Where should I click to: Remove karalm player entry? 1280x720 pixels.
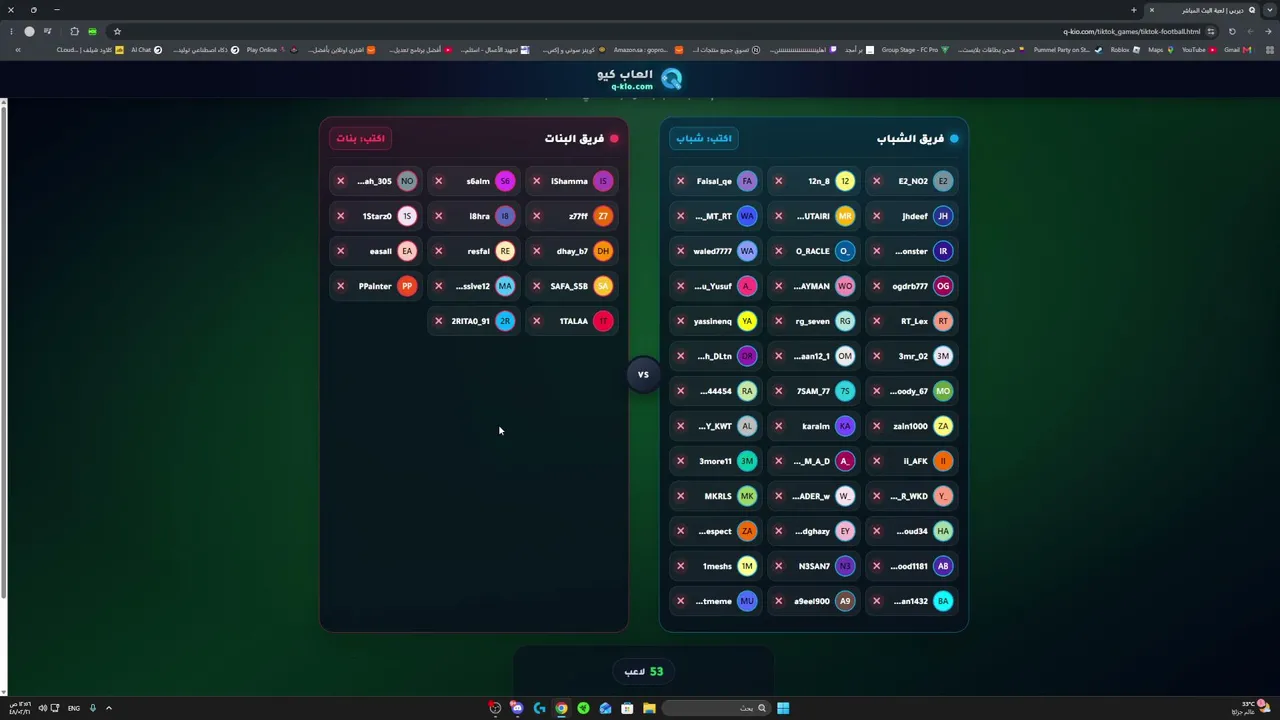[x=778, y=426]
